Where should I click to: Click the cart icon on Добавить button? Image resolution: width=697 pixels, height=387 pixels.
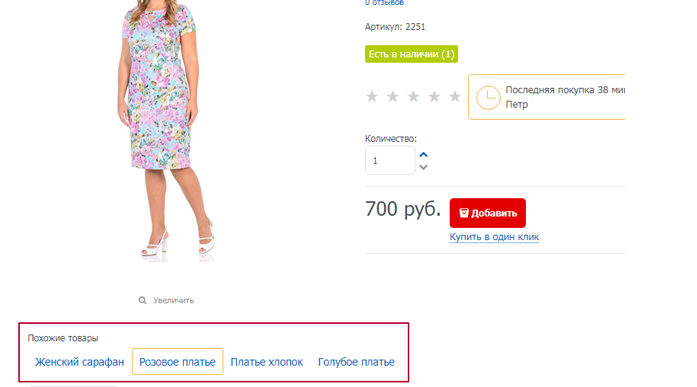point(464,213)
